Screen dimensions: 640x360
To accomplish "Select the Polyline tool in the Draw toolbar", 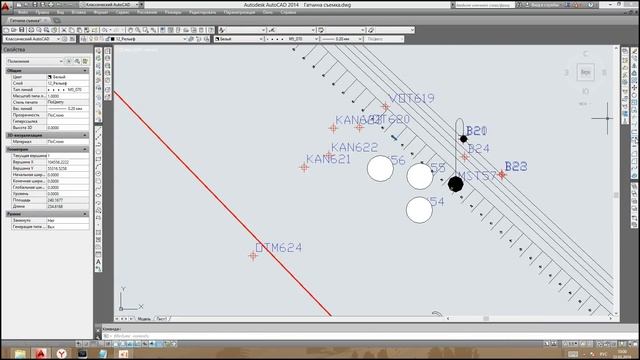I will (x=98, y=145).
